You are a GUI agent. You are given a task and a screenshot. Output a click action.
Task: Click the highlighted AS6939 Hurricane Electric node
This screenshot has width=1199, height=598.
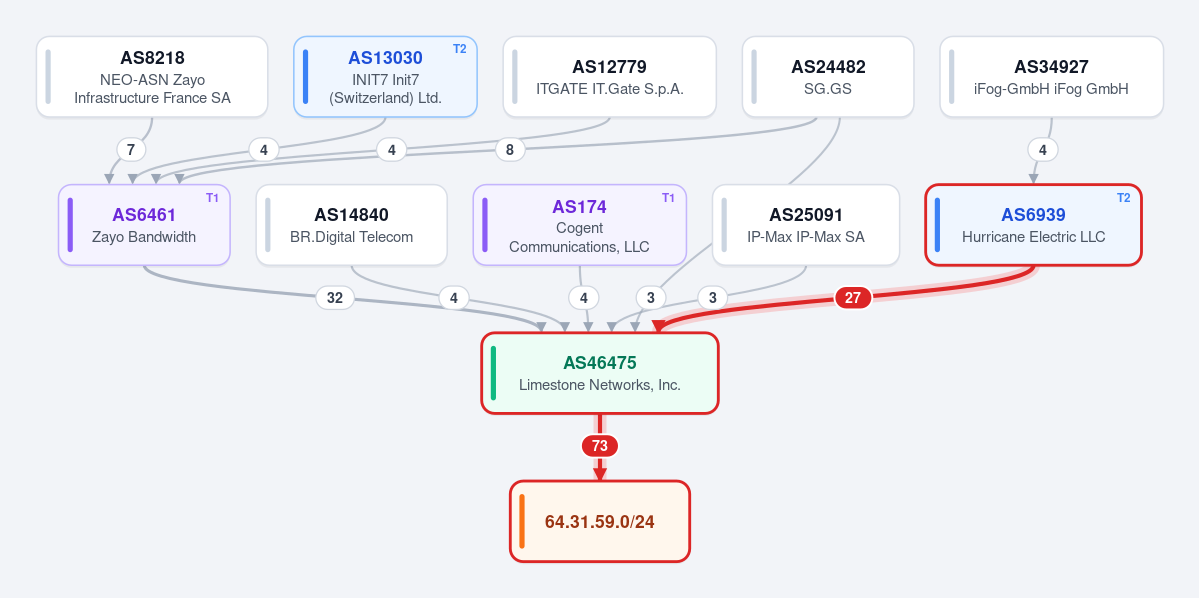click(1034, 225)
